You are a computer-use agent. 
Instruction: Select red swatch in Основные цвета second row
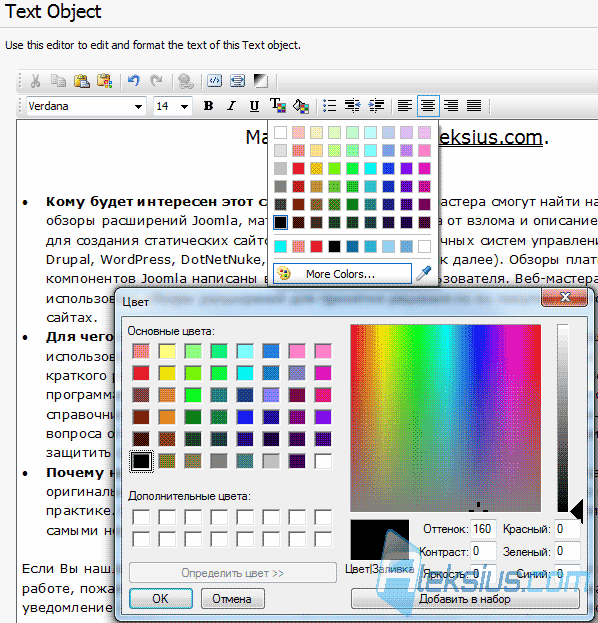tap(141, 373)
